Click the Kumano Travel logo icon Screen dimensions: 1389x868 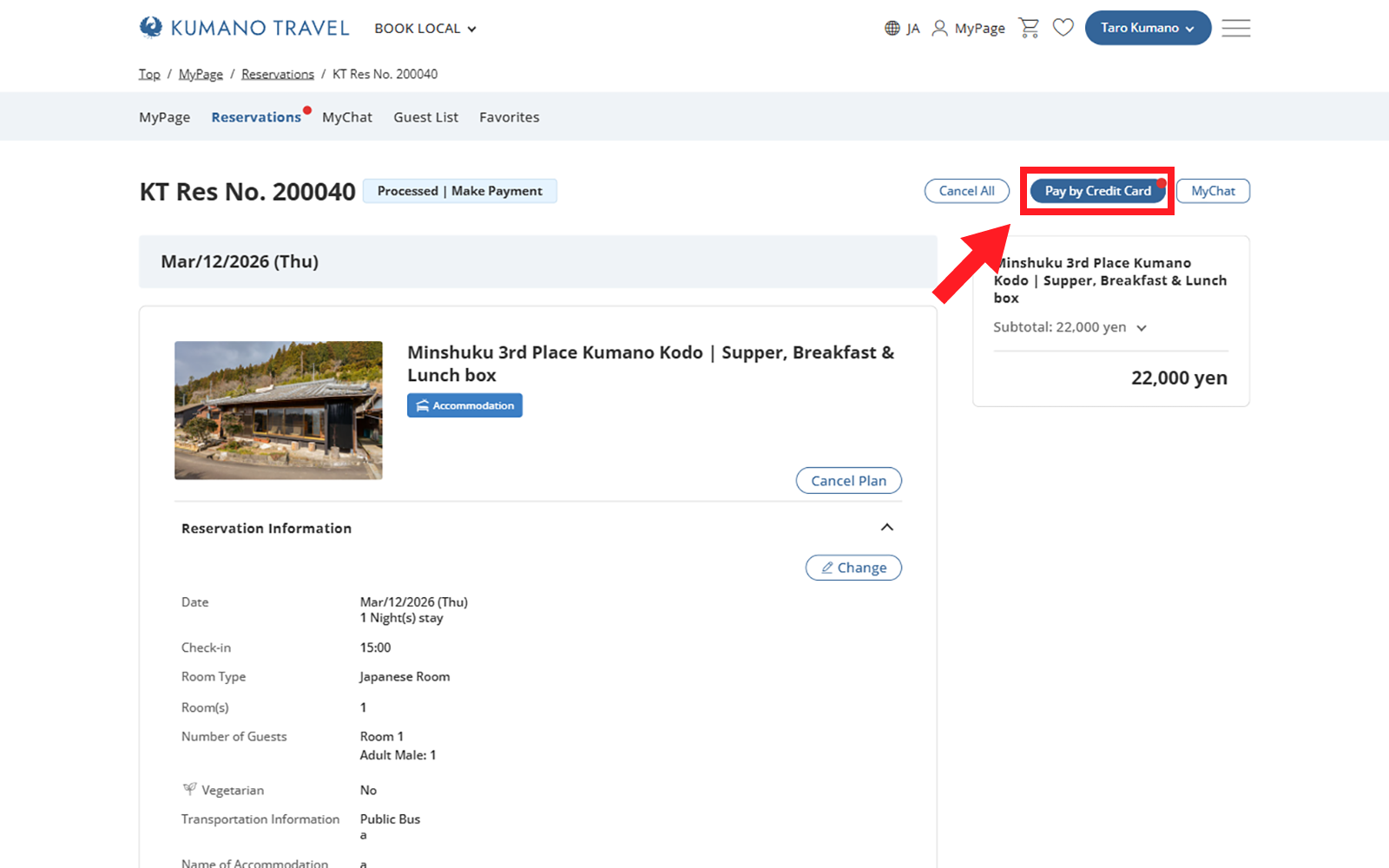click(x=151, y=28)
